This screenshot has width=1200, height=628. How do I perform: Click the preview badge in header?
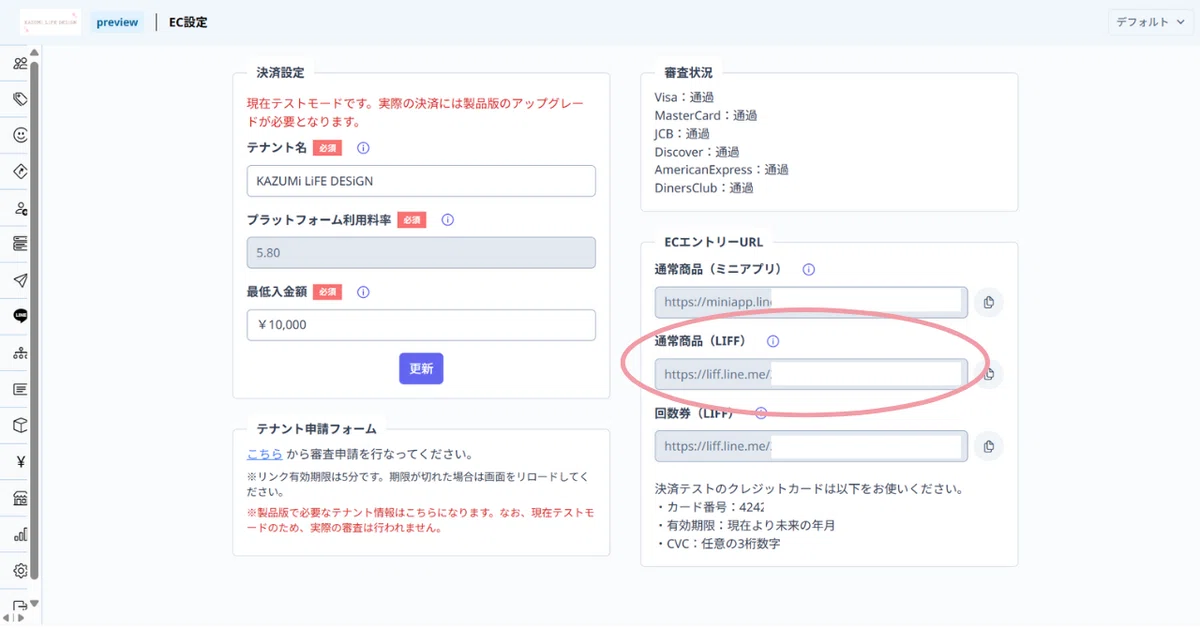click(117, 22)
